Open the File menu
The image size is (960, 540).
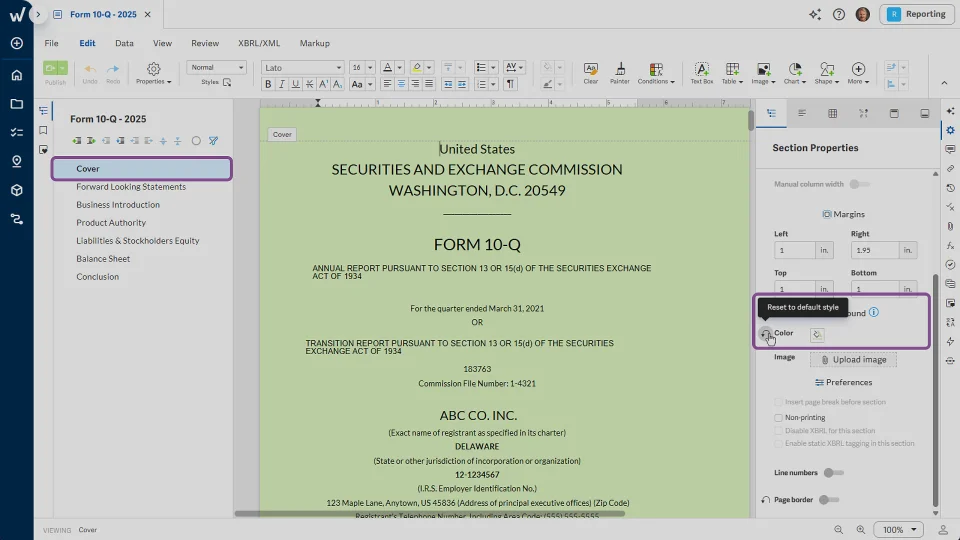(x=51, y=43)
